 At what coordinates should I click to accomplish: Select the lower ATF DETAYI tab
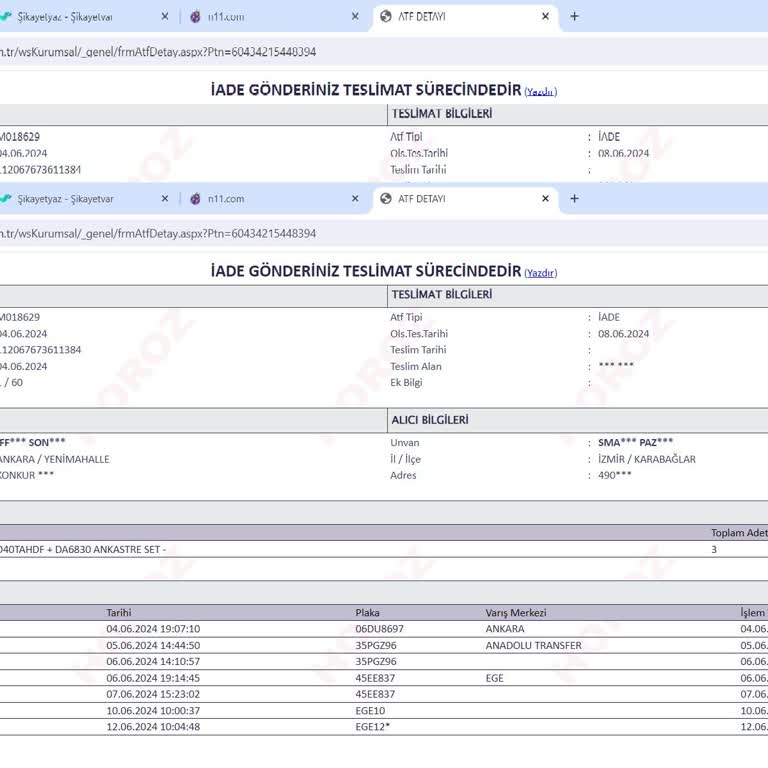[x=465, y=198]
